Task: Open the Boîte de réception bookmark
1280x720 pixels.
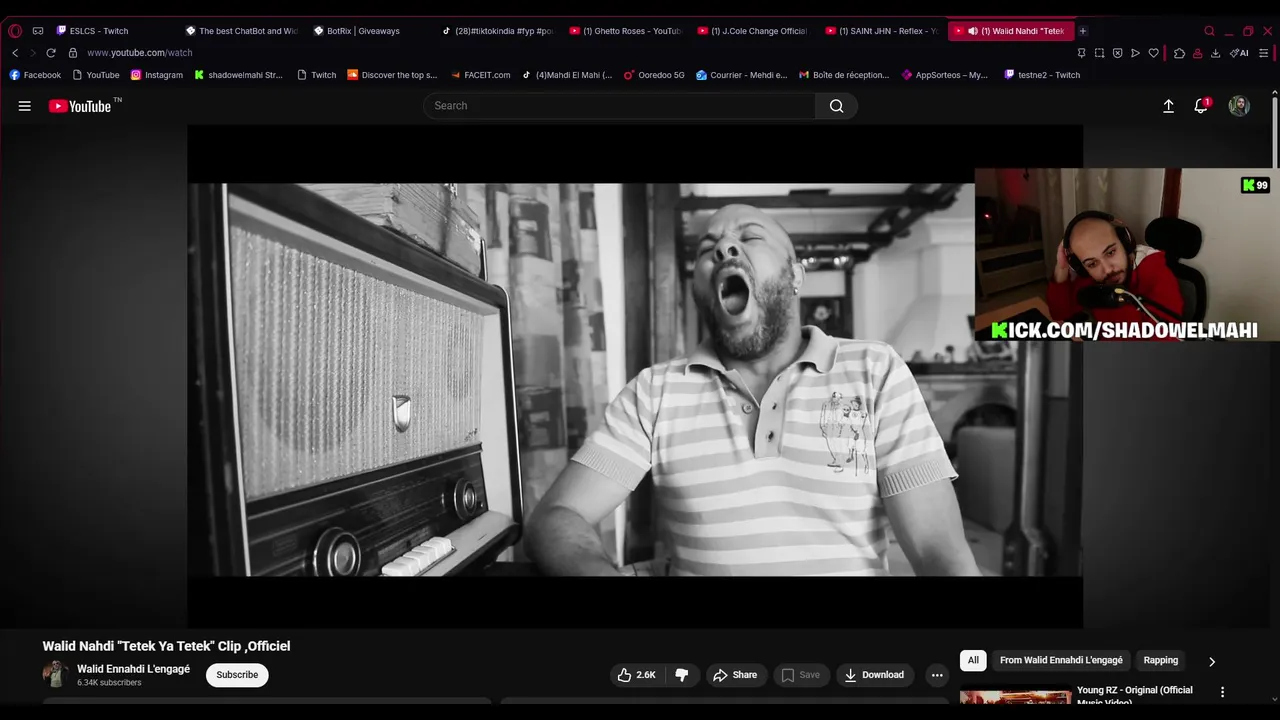Action: [x=844, y=75]
